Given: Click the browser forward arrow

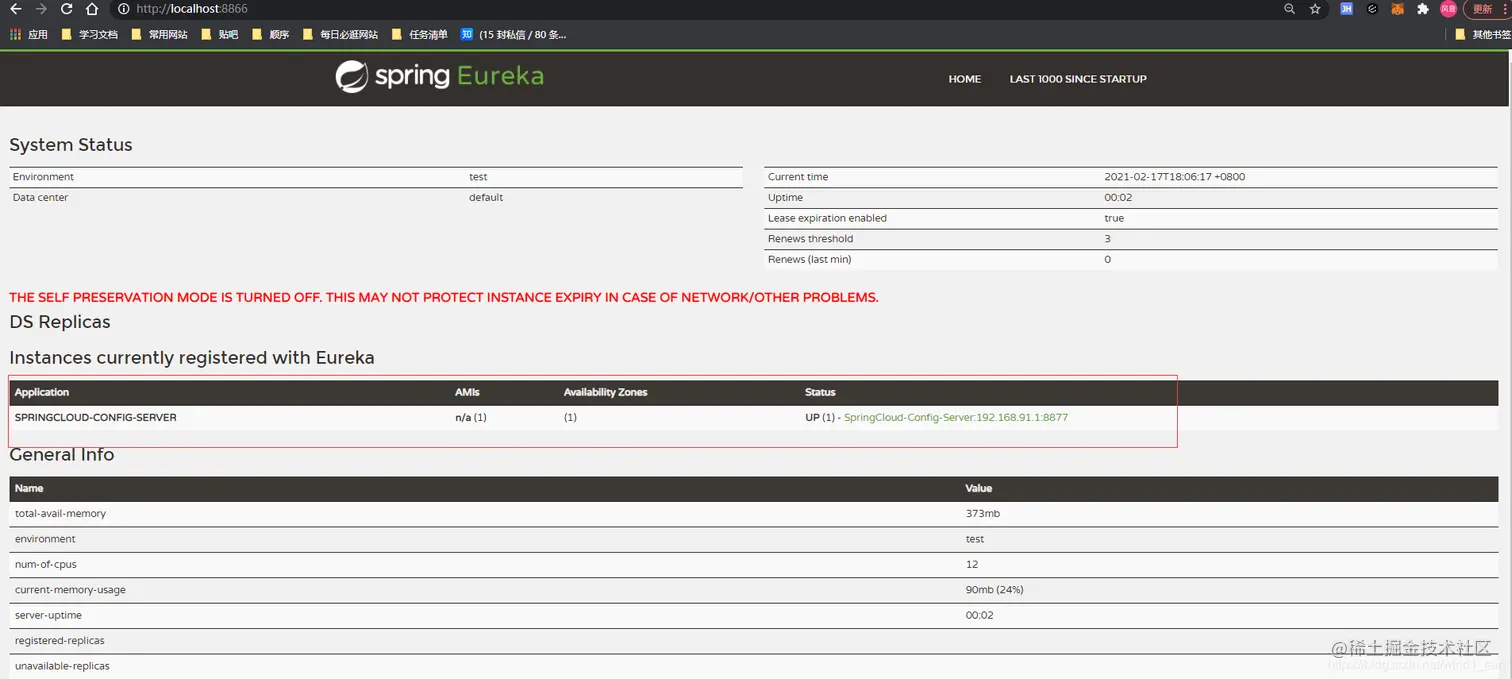Looking at the screenshot, I should [x=41, y=9].
